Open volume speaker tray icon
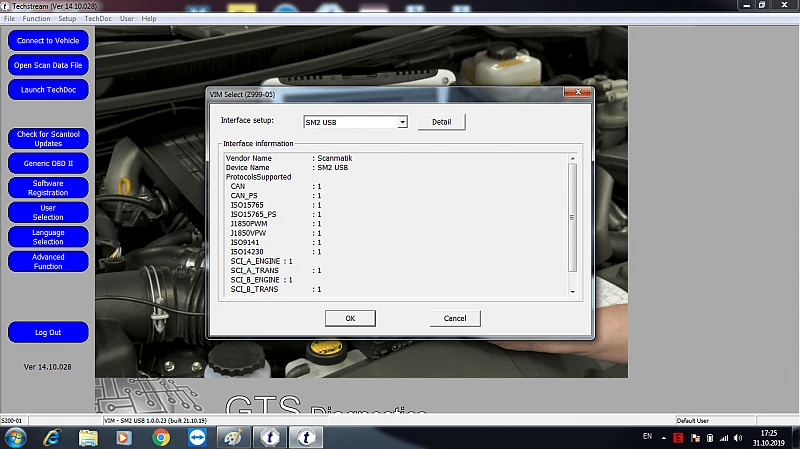Image resolution: width=800 pixels, height=449 pixels. point(738,438)
